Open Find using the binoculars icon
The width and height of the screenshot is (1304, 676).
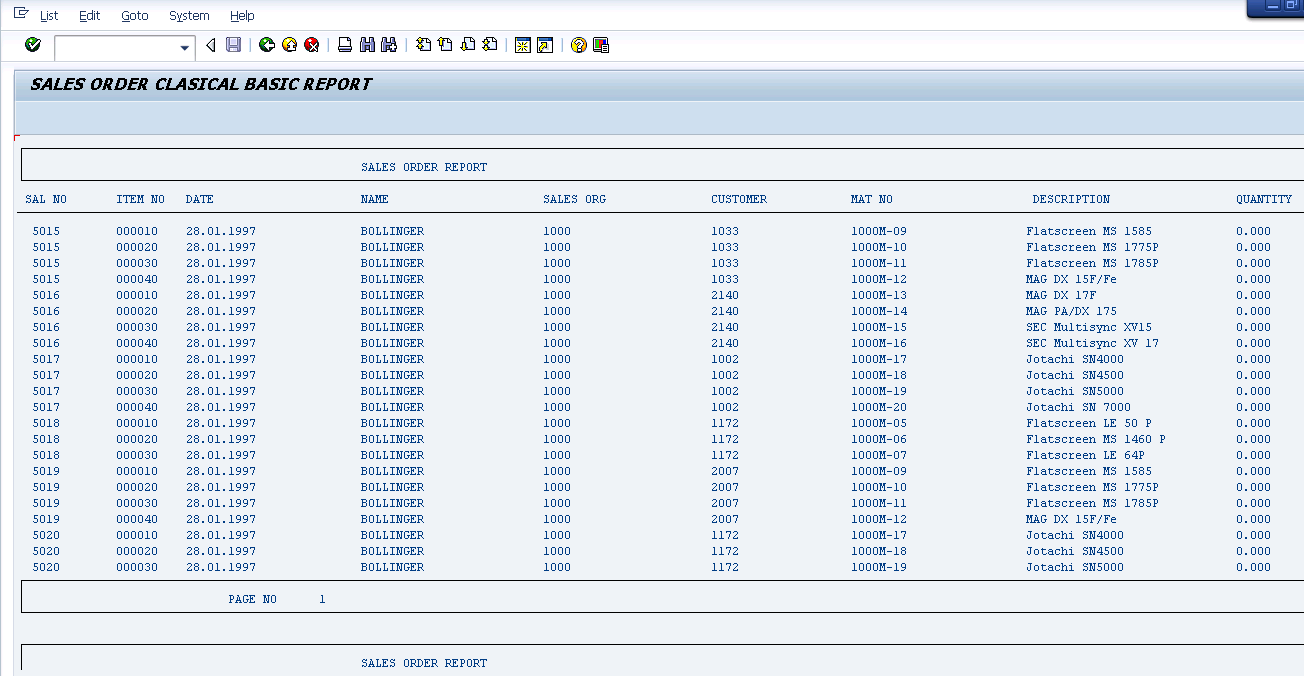(x=367, y=45)
